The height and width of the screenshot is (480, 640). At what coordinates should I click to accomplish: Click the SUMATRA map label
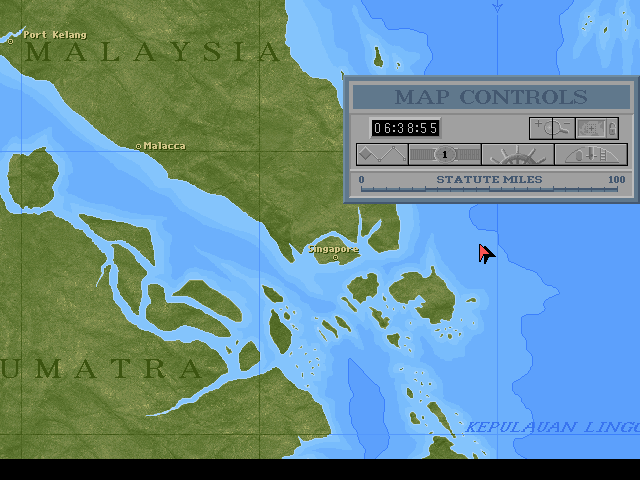(x=100, y=368)
